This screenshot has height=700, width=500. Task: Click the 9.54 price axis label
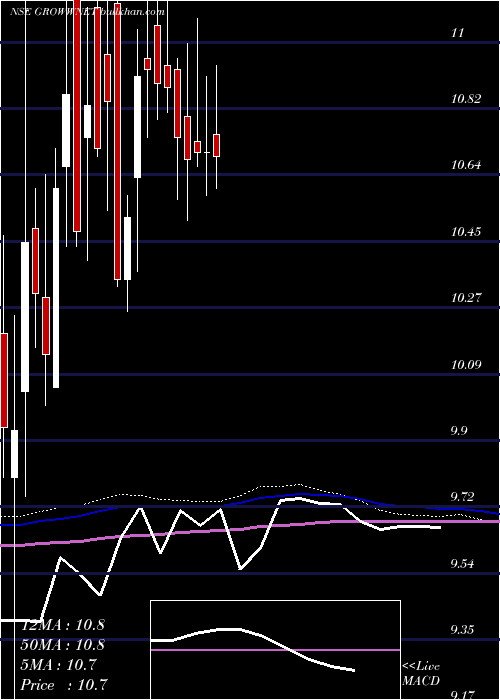pyautogui.click(x=464, y=563)
